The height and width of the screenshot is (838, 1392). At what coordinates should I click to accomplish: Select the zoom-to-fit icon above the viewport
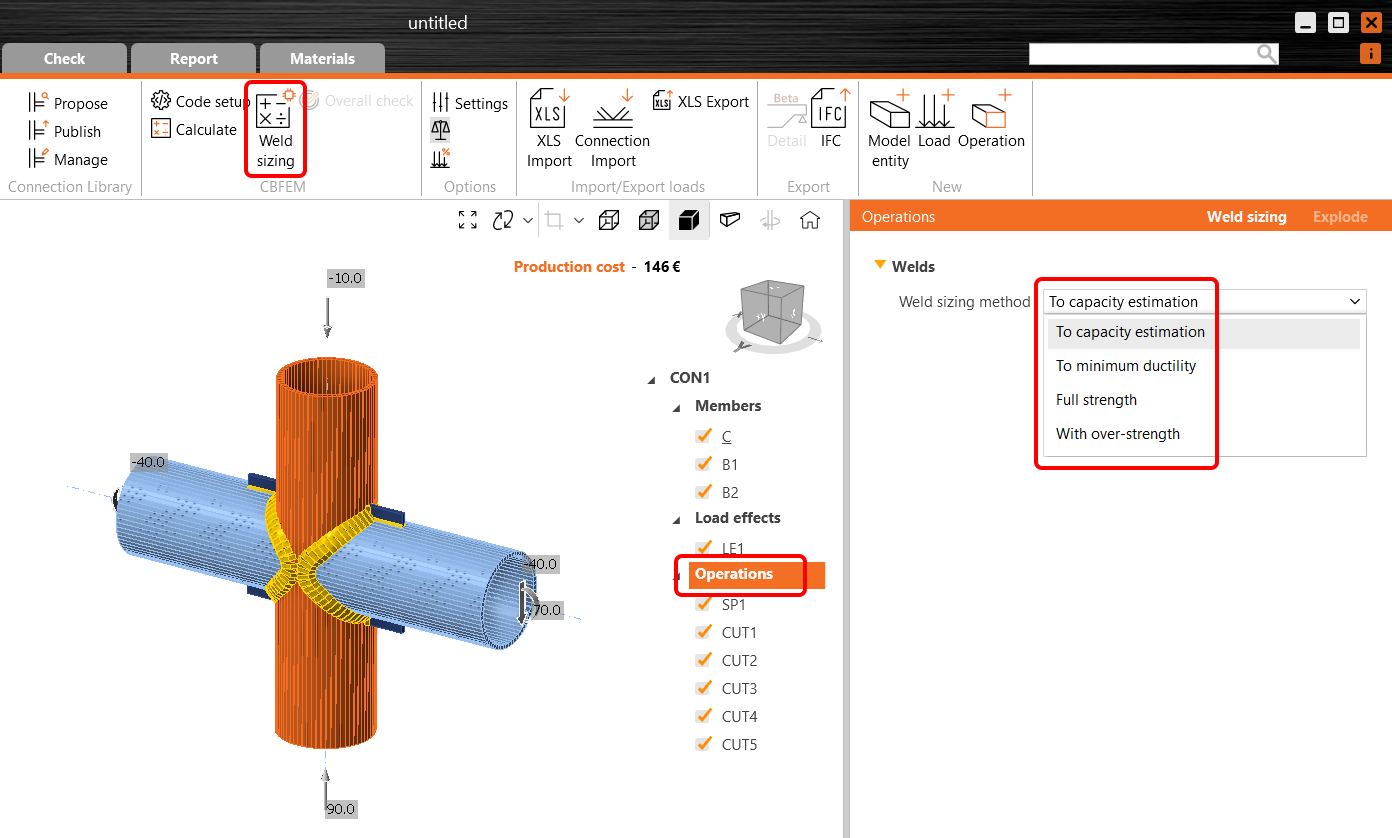tap(467, 219)
